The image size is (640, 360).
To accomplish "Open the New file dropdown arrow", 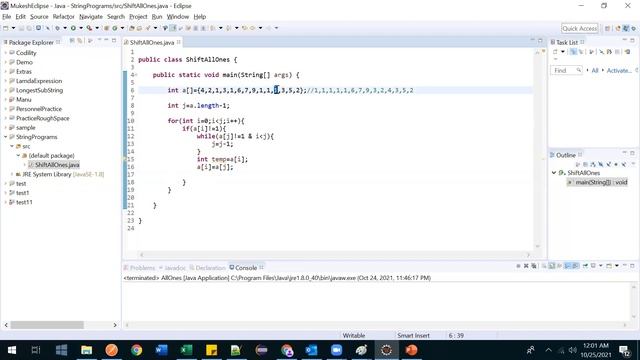I will pos(13,28).
